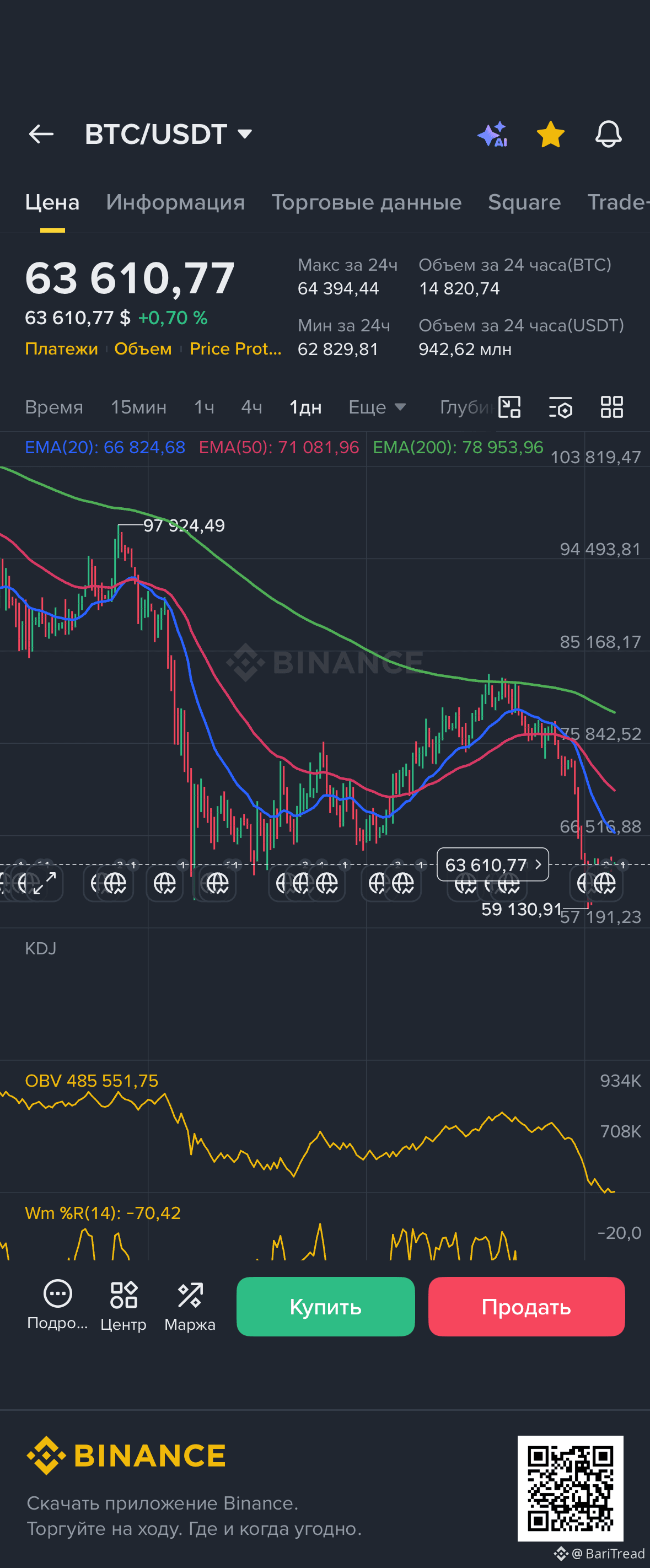This screenshot has width=650, height=1568.
Task: Select the 4ч timeframe
Action: [x=251, y=407]
